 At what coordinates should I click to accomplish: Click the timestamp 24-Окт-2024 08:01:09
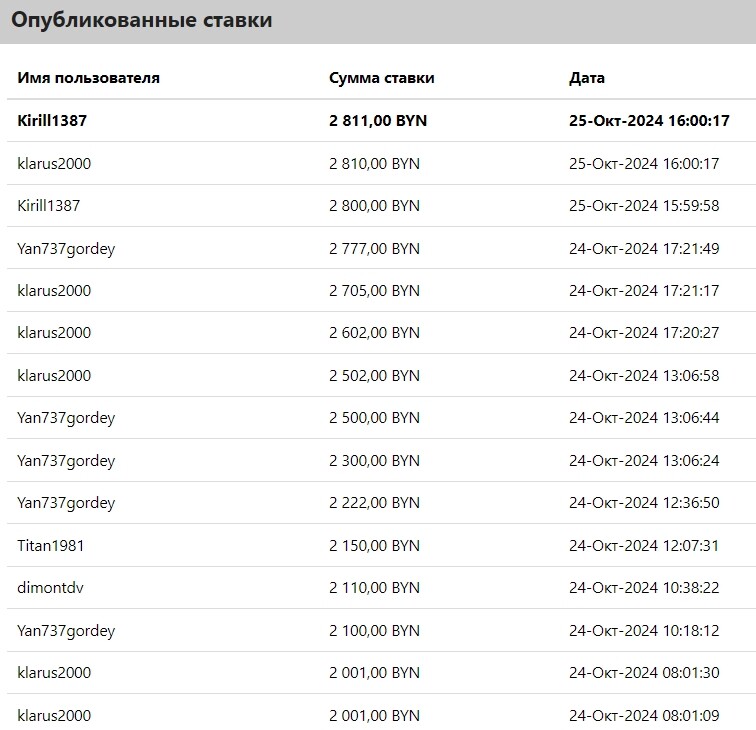coord(643,716)
